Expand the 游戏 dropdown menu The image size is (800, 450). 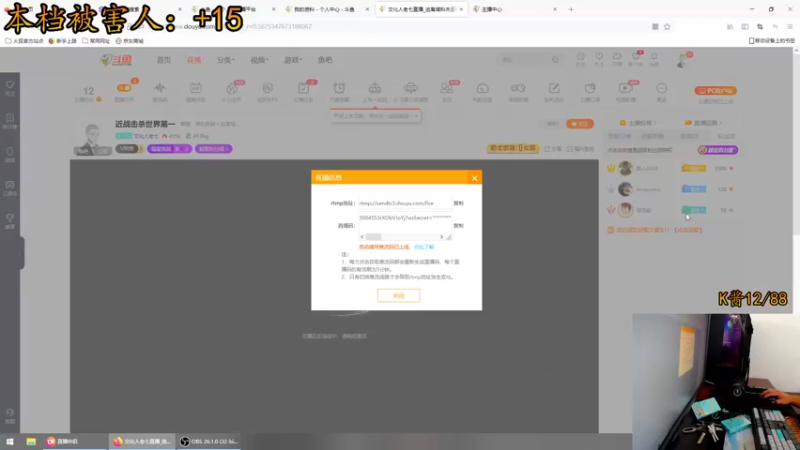pyautogui.click(x=293, y=60)
